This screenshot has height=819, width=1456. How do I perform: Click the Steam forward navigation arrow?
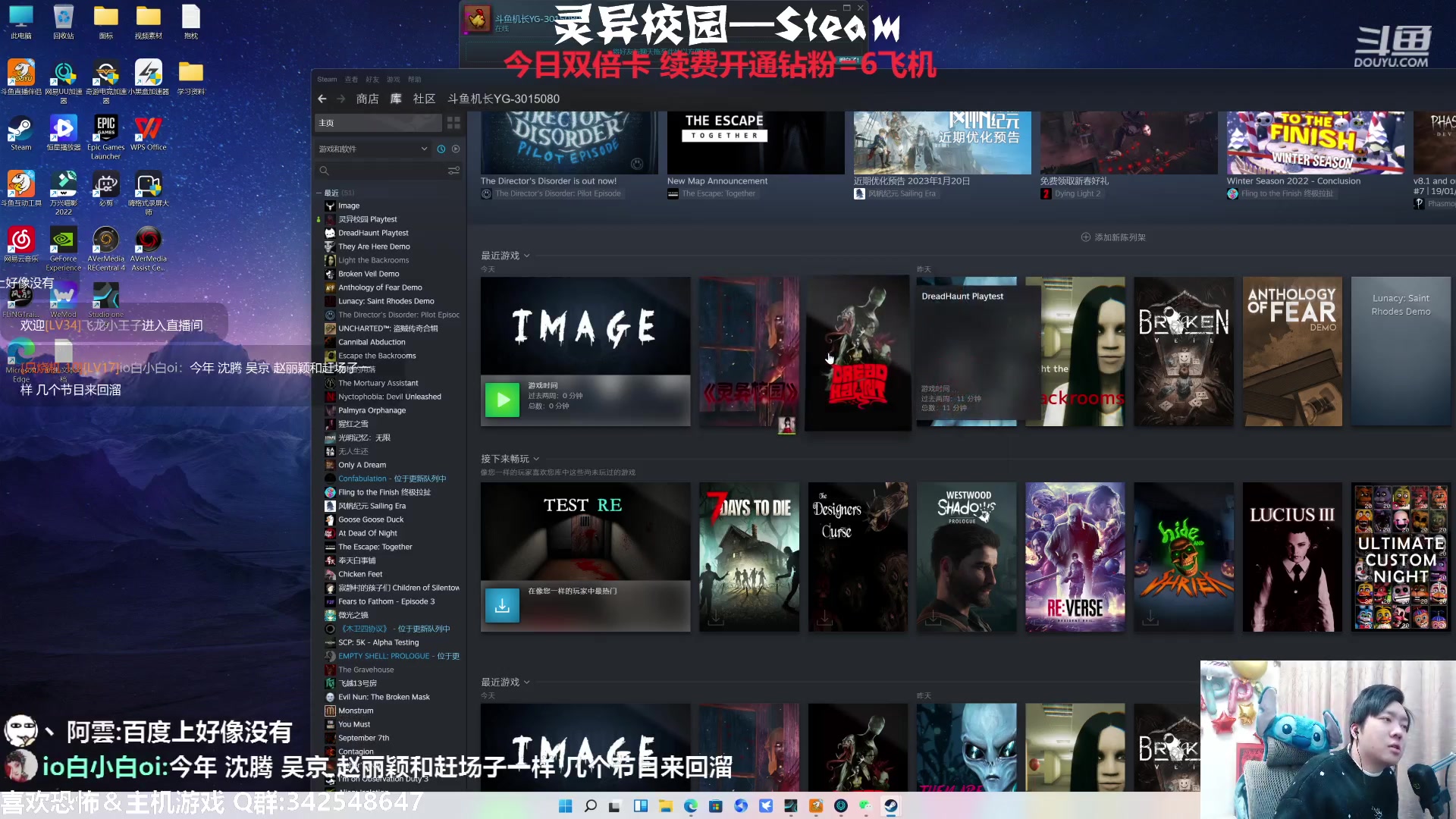coord(340,99)
